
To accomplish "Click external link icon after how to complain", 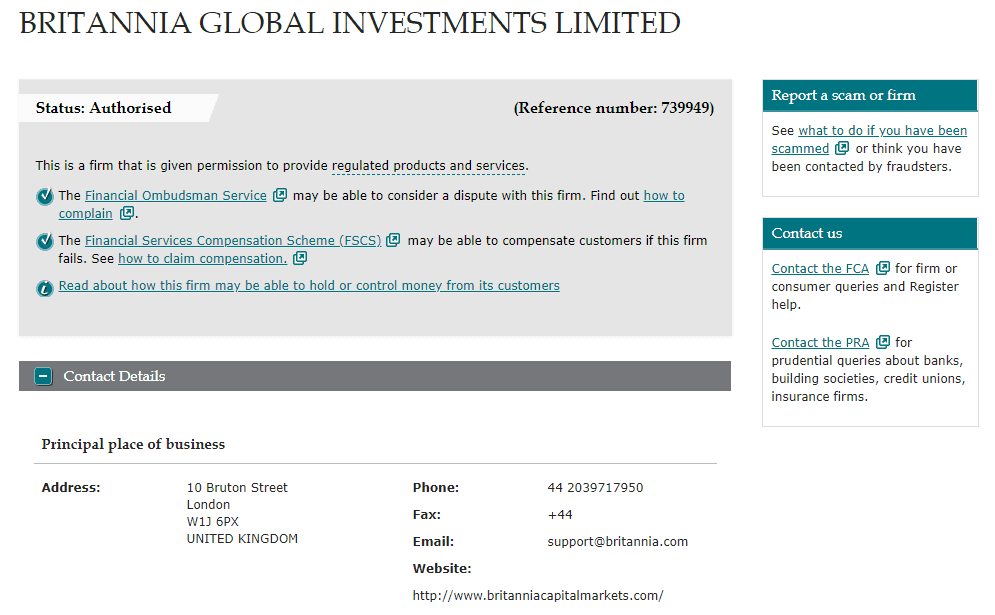I will tap(128, 213).
